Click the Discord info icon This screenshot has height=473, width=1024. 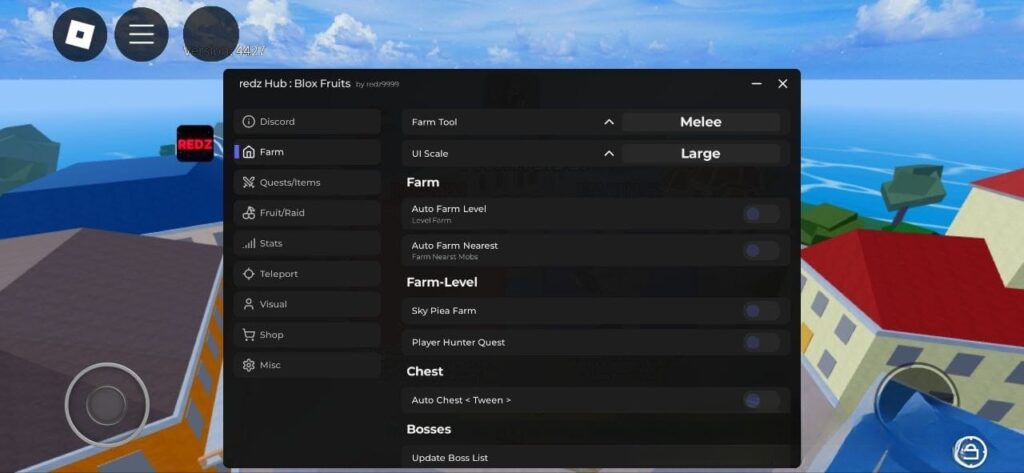(248, 122)
